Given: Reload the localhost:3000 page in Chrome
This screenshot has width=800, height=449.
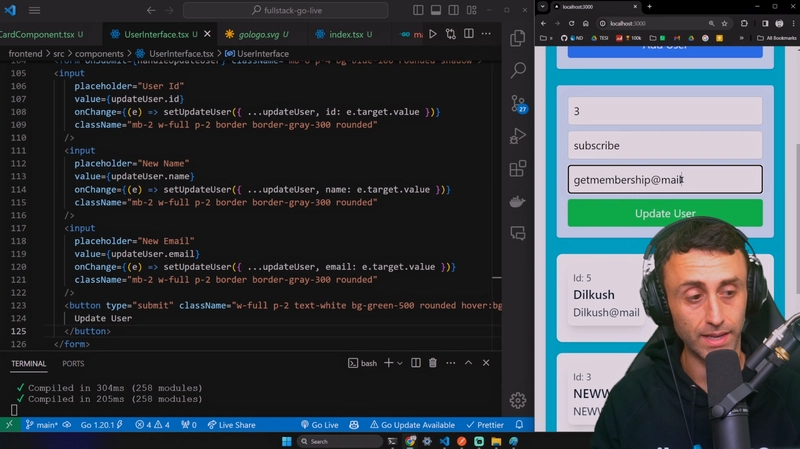Looking at the screenshot, I should [571, 23].
